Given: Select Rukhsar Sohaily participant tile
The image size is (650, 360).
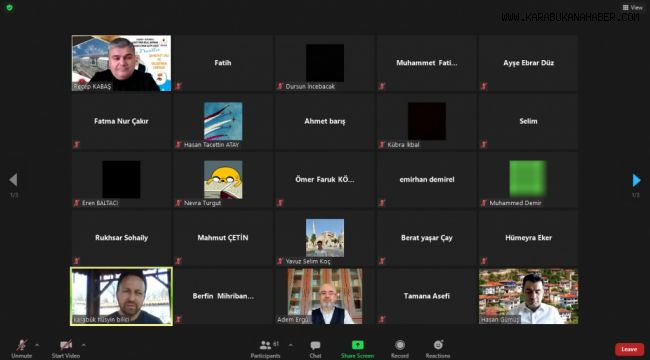Looking at the screenshot, I should tap(121, 238).
